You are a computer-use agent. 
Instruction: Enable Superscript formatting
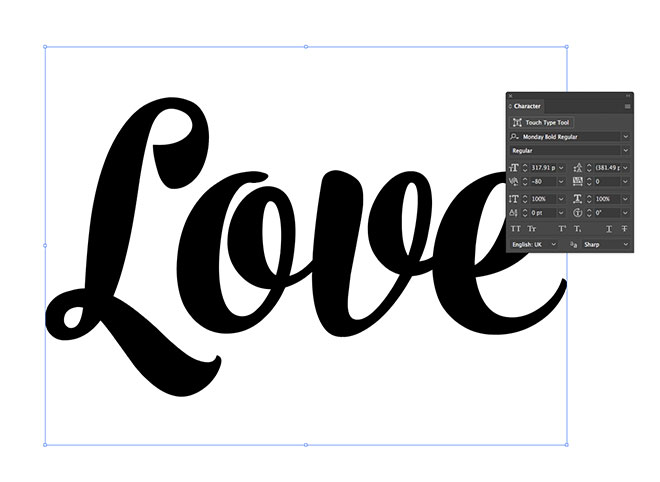click(564, 229)
